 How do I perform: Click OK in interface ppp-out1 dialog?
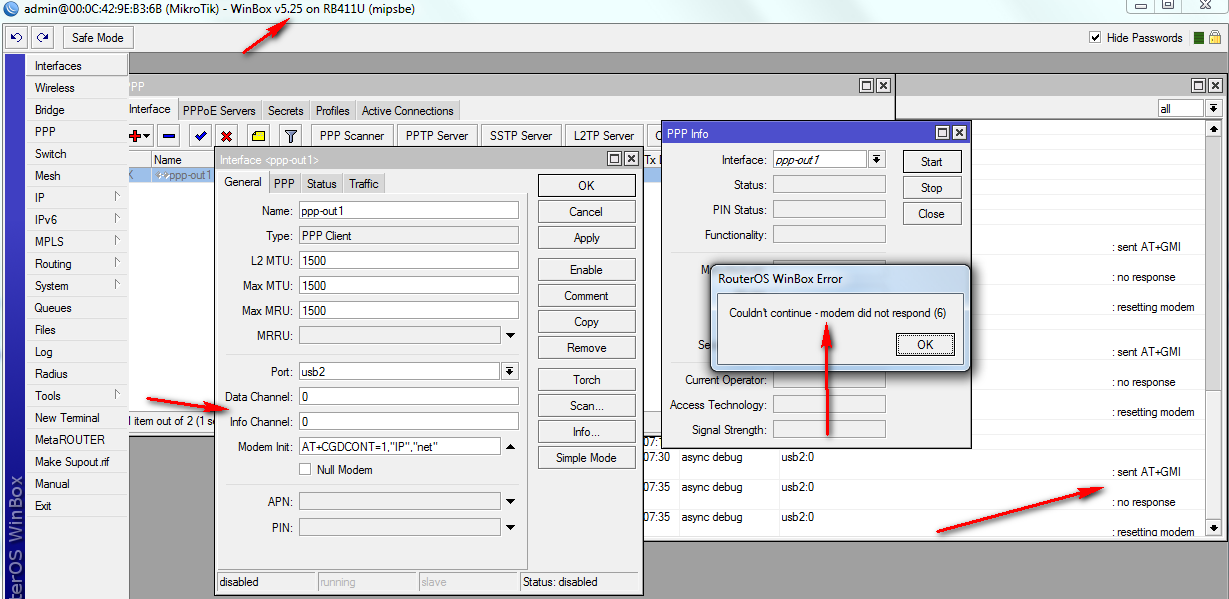point(587,186)
